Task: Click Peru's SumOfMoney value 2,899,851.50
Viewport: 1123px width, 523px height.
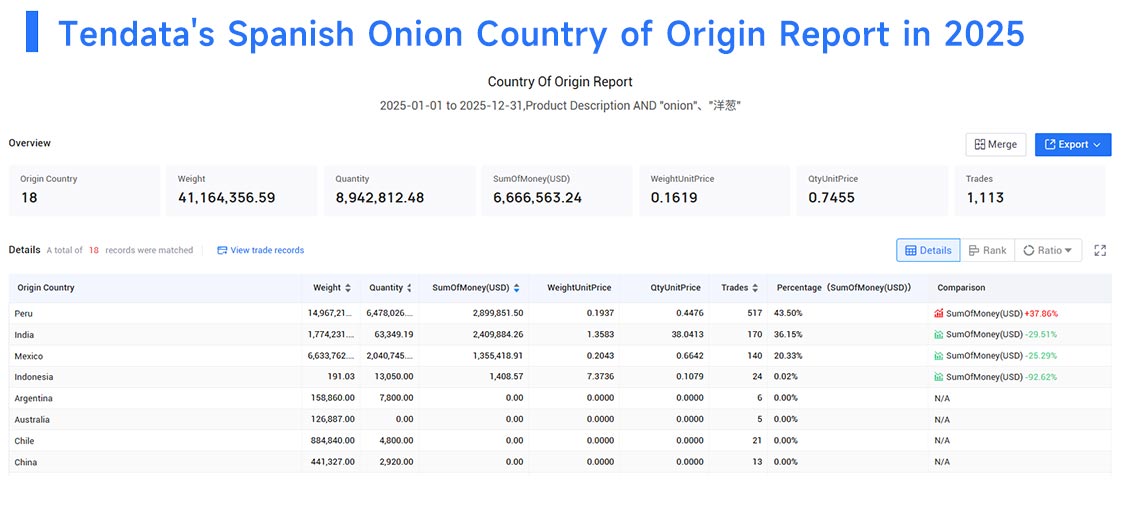Action: coord(498,314)
